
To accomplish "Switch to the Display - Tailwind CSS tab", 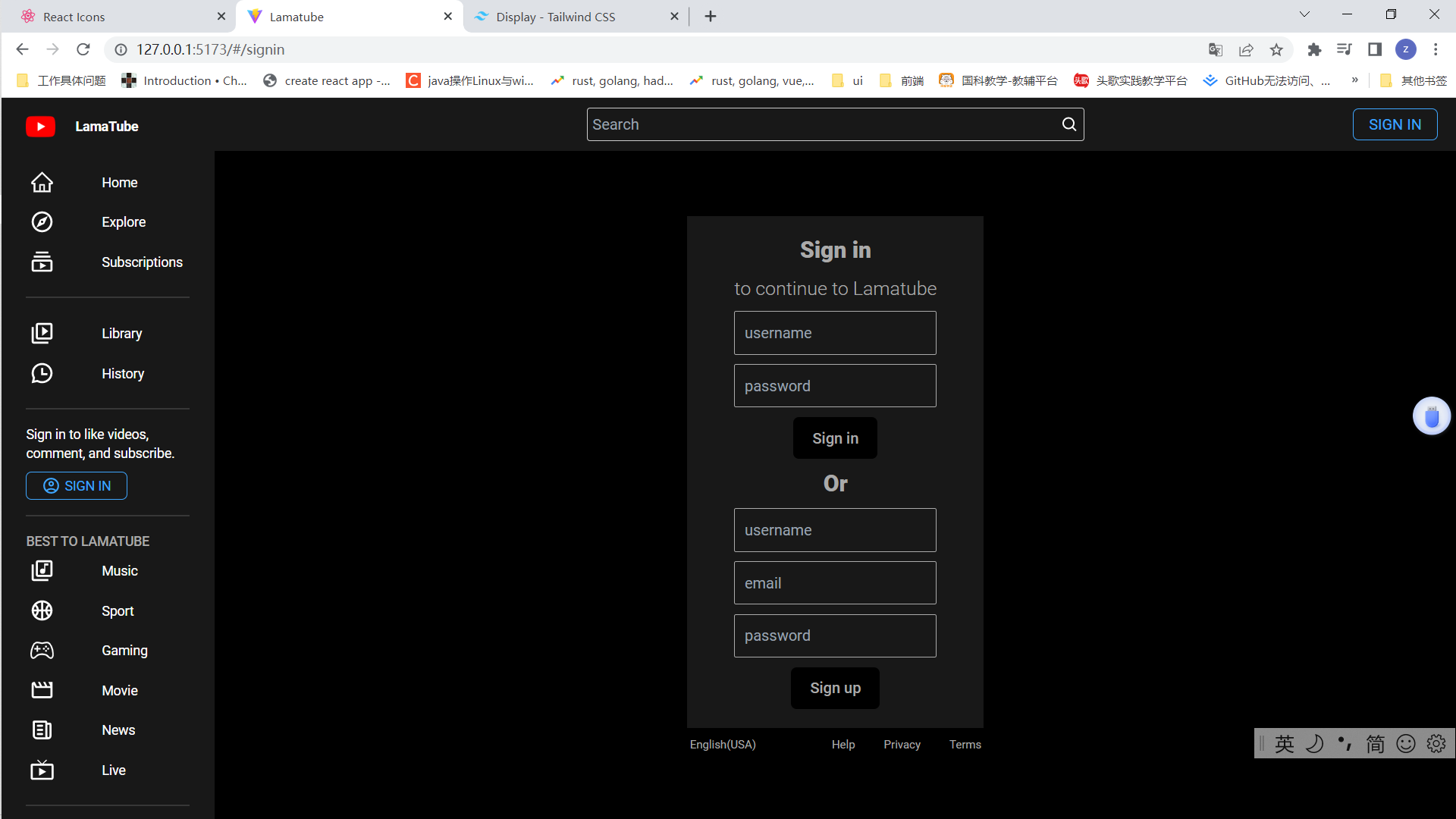I will [x=555, y=16].
